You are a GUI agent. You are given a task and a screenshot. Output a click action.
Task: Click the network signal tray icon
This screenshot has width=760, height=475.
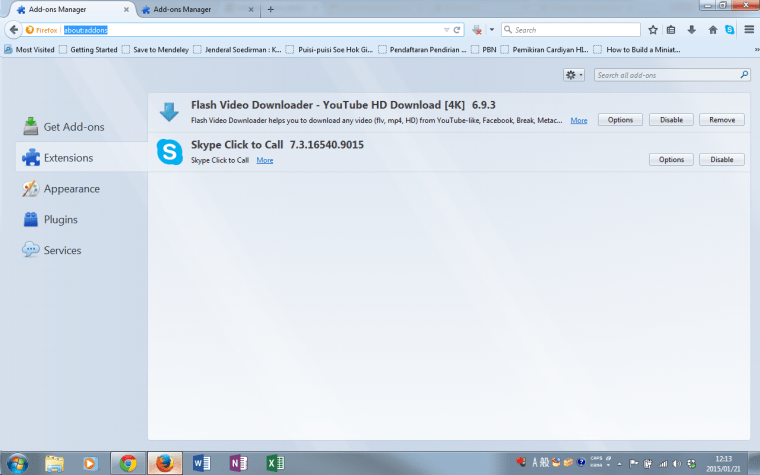click(x=663, y=464)
